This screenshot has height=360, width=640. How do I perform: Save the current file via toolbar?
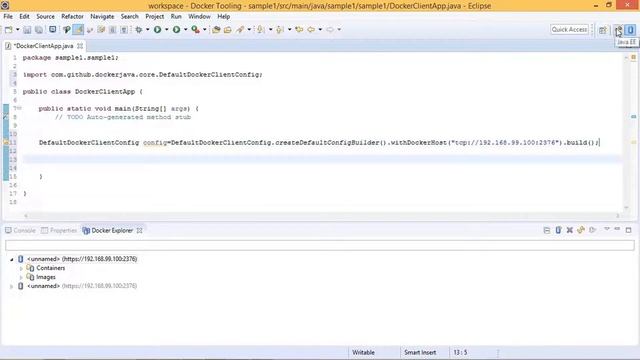pyautogui.click(x=27, y=29)
